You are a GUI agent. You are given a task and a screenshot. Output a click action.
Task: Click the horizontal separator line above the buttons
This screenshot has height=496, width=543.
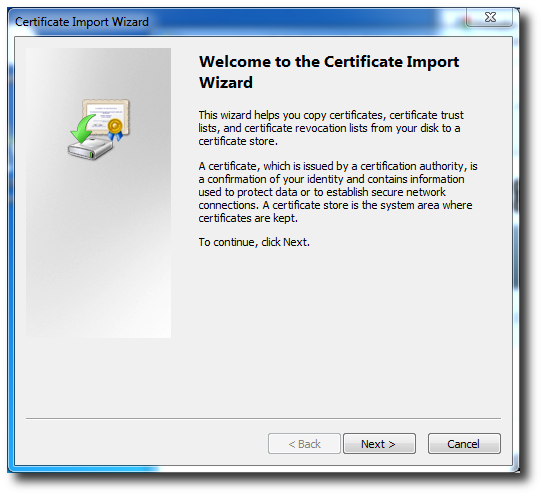[263, 418]
